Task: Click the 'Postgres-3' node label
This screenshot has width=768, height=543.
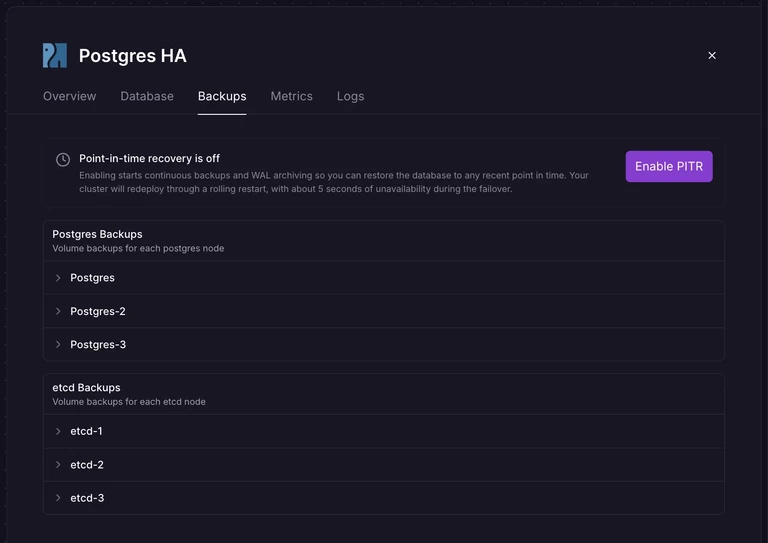Action: 98,345
